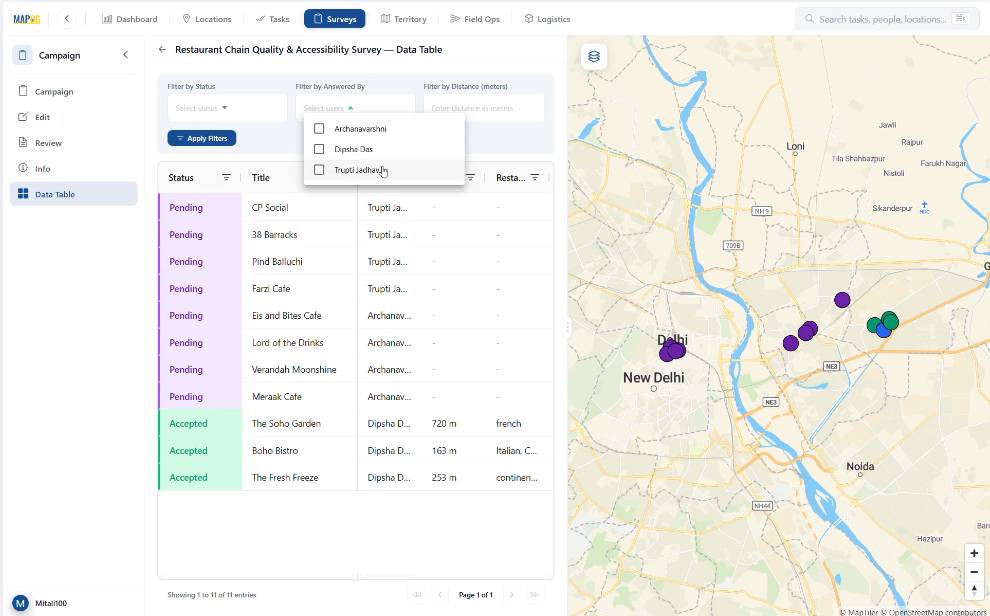
Task: Open the Campaign sidebar item
Action: pos(74,92)
